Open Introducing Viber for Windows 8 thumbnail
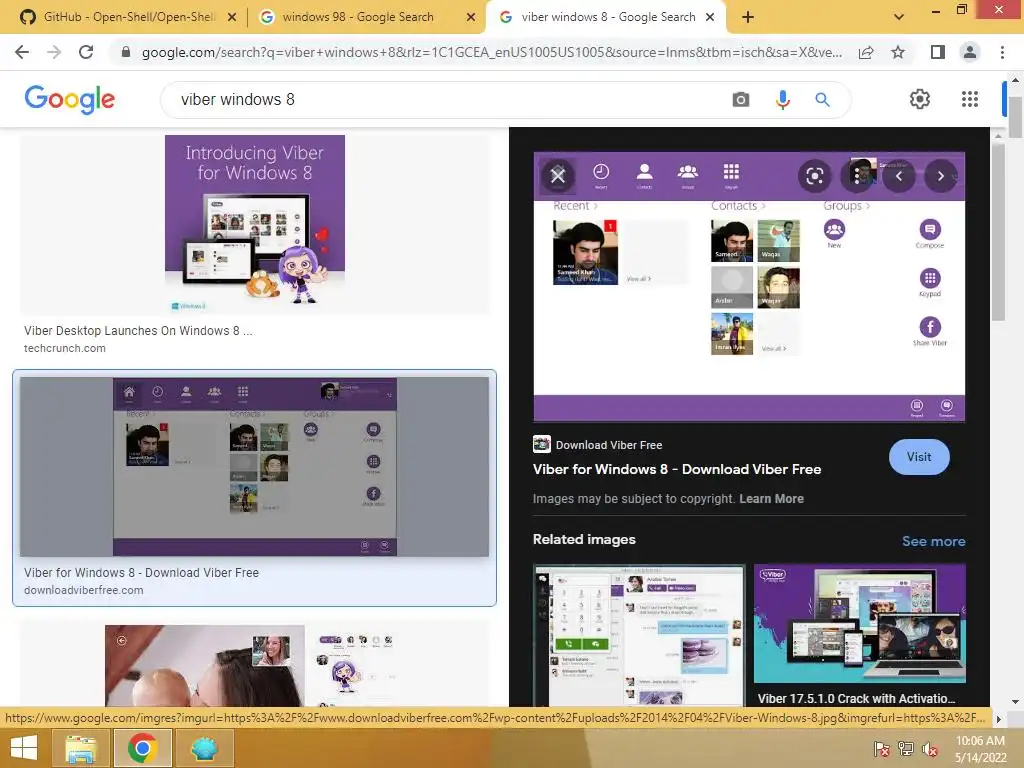1024x768 pixels. [255, 224]
